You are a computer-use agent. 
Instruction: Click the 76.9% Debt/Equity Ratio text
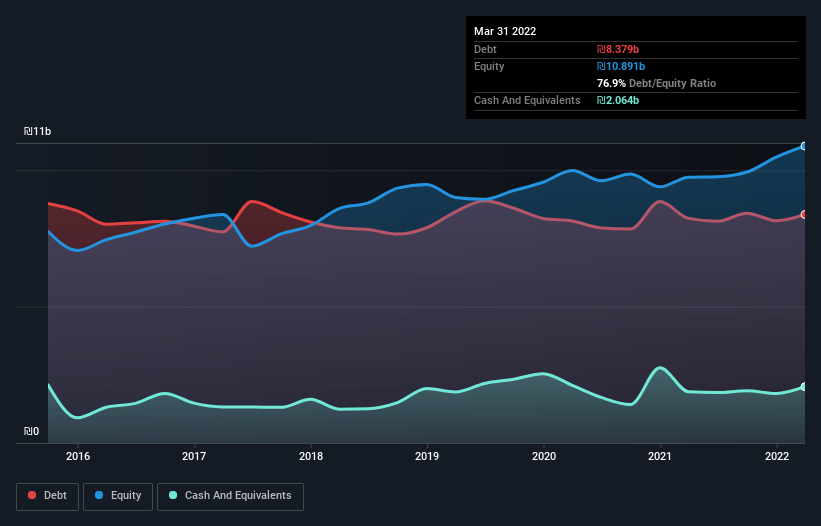pyautogui.click(x=656, y=83)
